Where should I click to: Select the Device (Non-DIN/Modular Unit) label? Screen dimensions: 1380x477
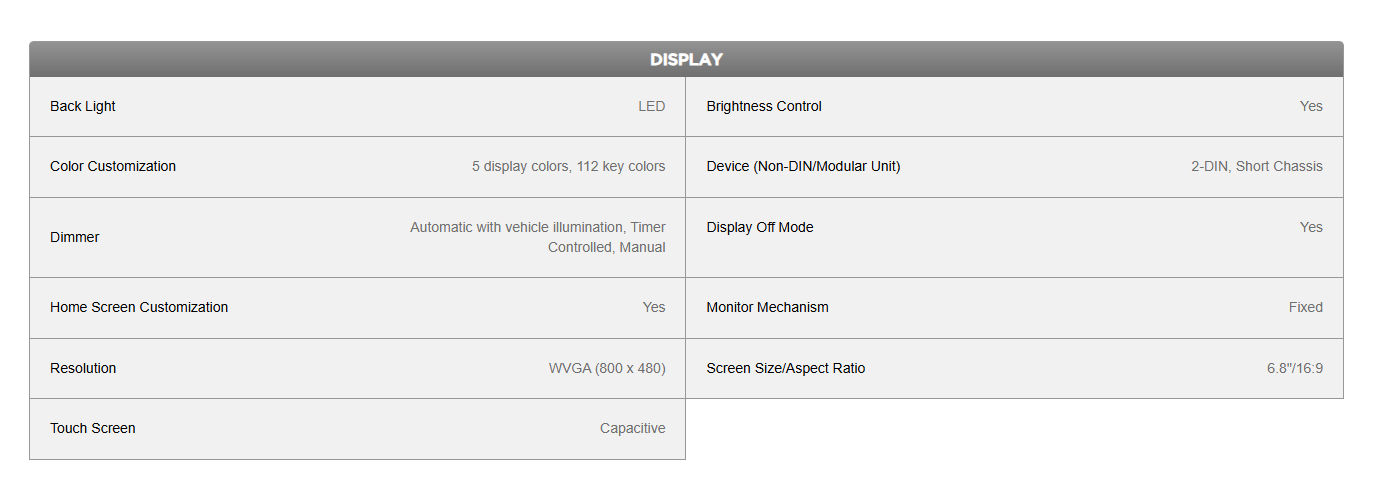803,166
